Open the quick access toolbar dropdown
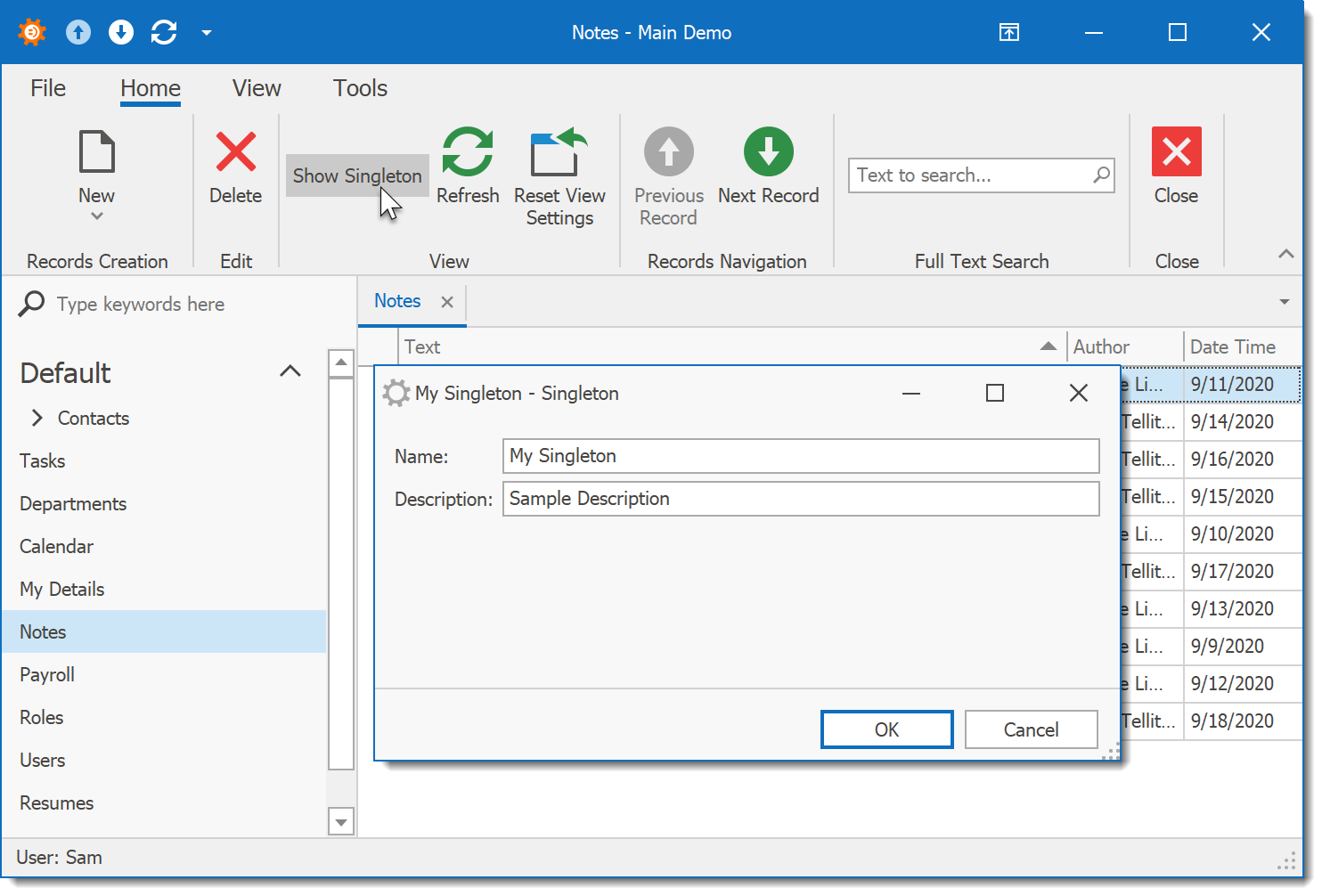 click(207, 33)
